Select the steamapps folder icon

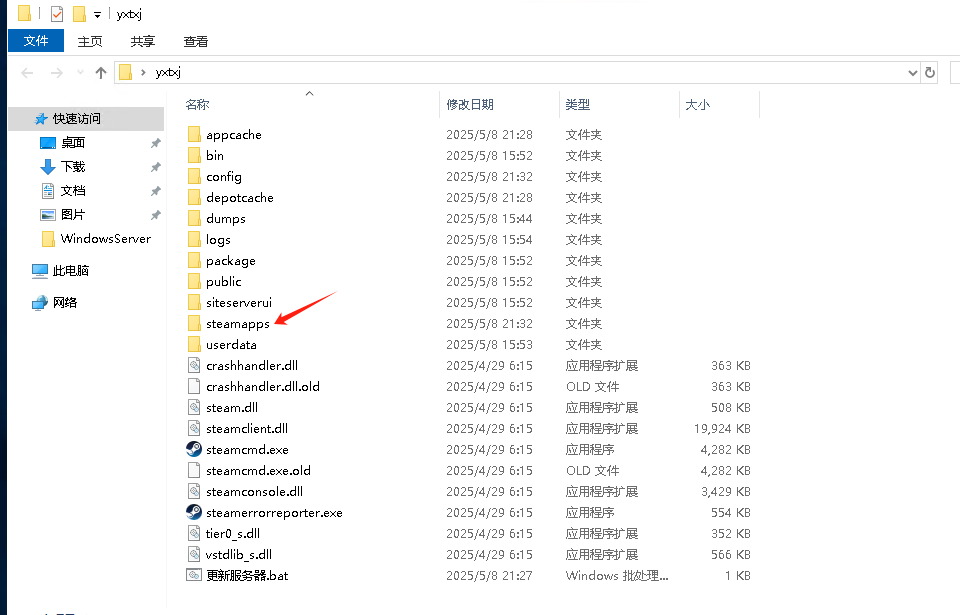[x=194, y=323]
